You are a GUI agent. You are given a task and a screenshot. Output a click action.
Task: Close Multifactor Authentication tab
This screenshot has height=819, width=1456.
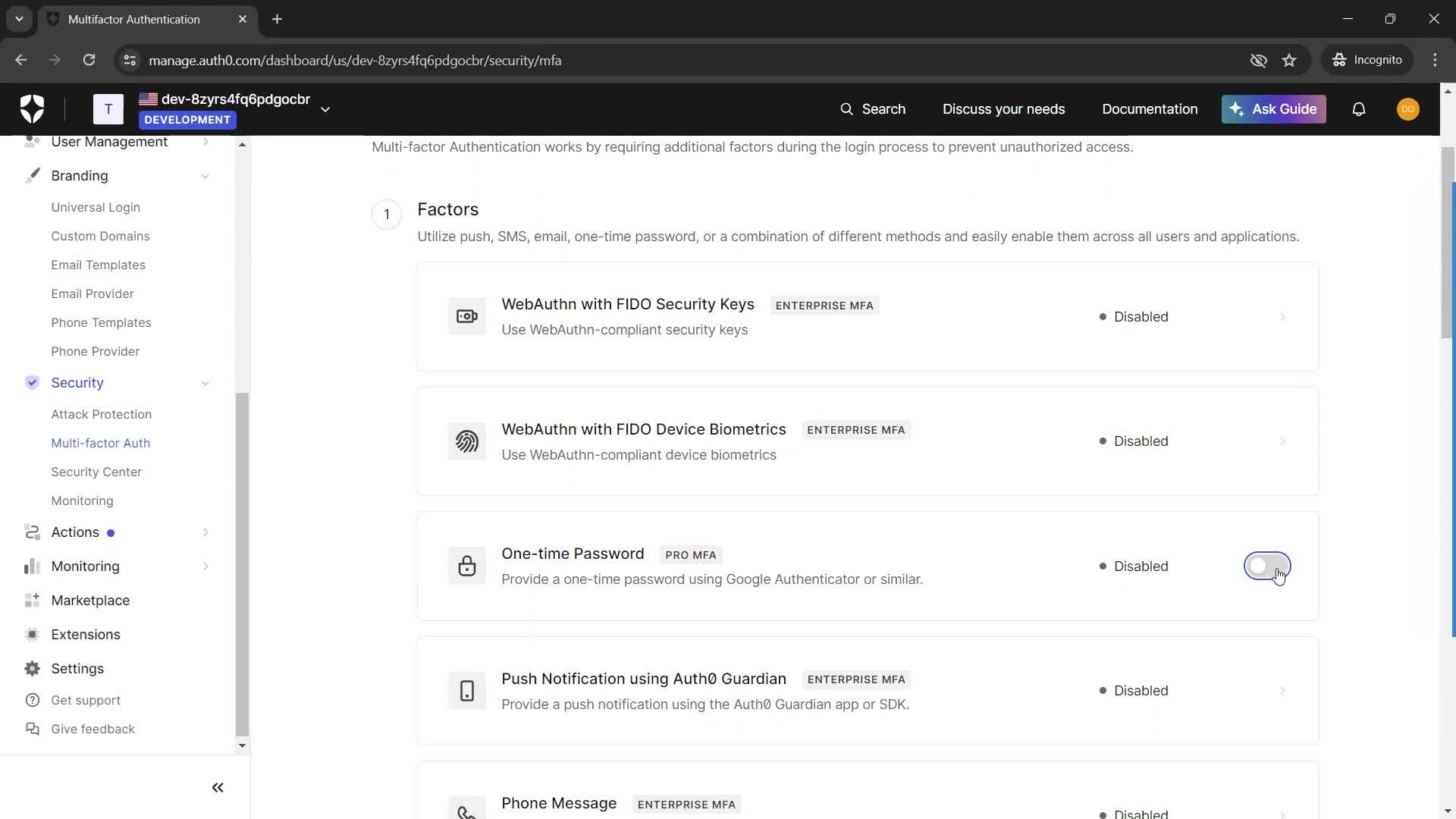click(x=243, y=19)
